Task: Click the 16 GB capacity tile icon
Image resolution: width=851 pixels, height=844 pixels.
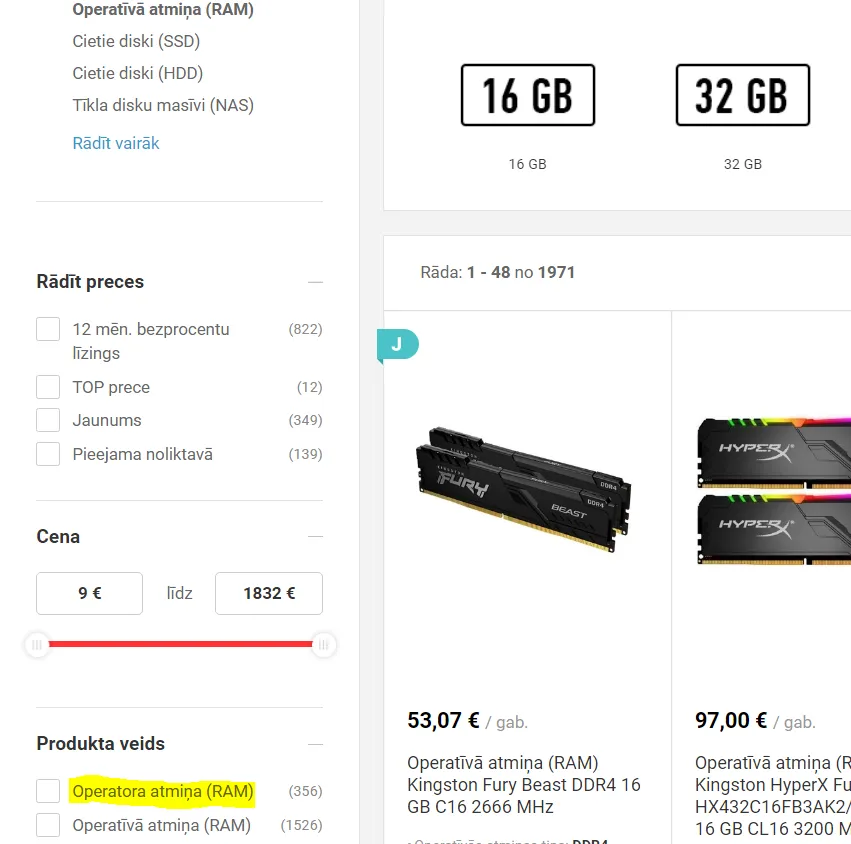Action: (x=528, y=95)
